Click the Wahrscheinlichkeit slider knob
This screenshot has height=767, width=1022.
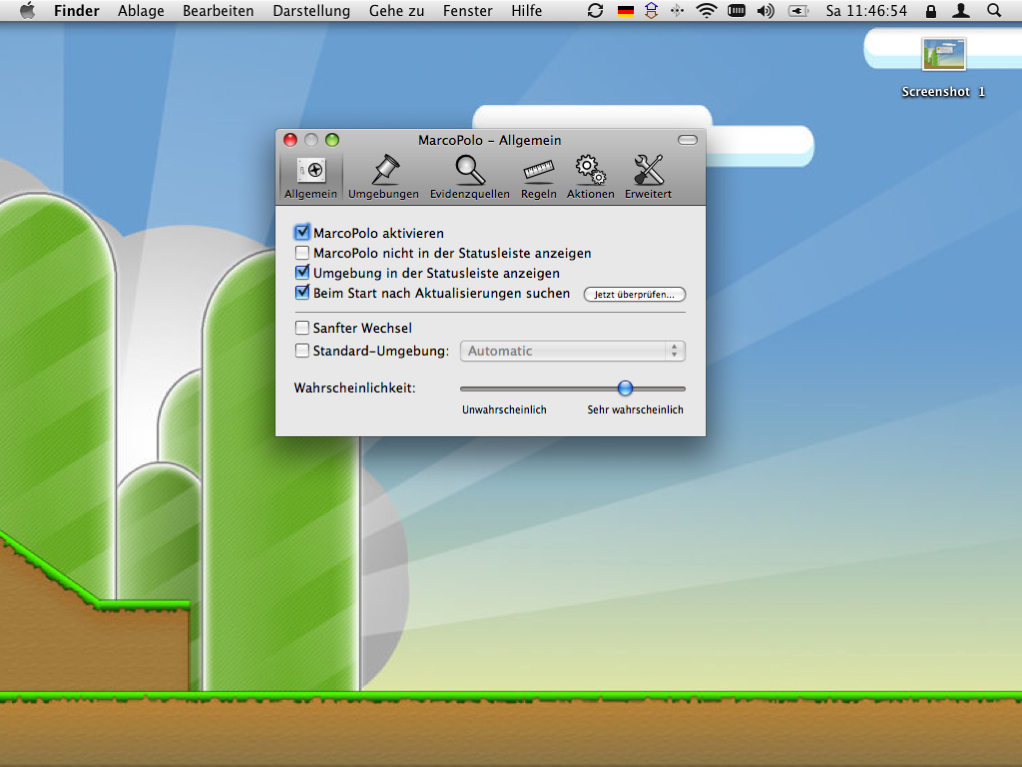[x=625, y=388]
